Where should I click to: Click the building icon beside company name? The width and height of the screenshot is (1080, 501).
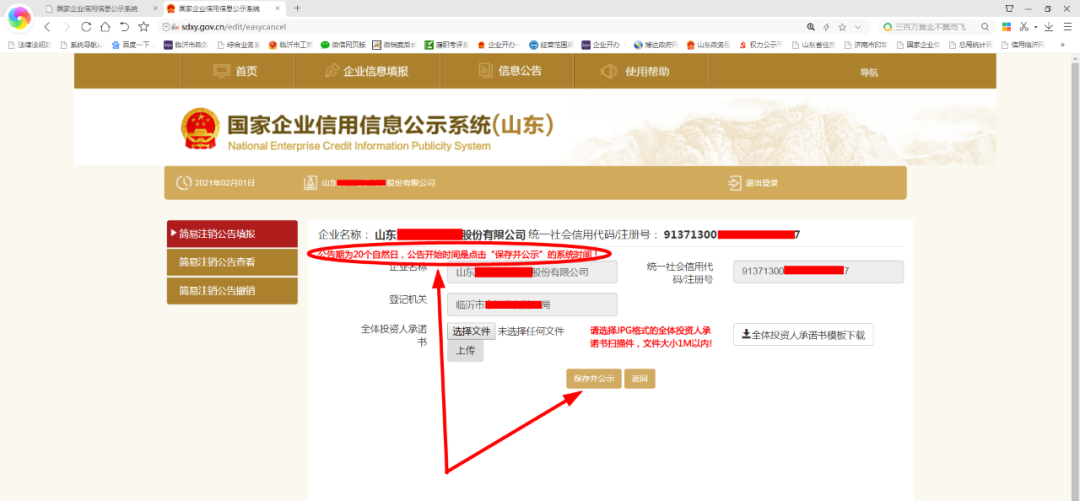(310, 183)
